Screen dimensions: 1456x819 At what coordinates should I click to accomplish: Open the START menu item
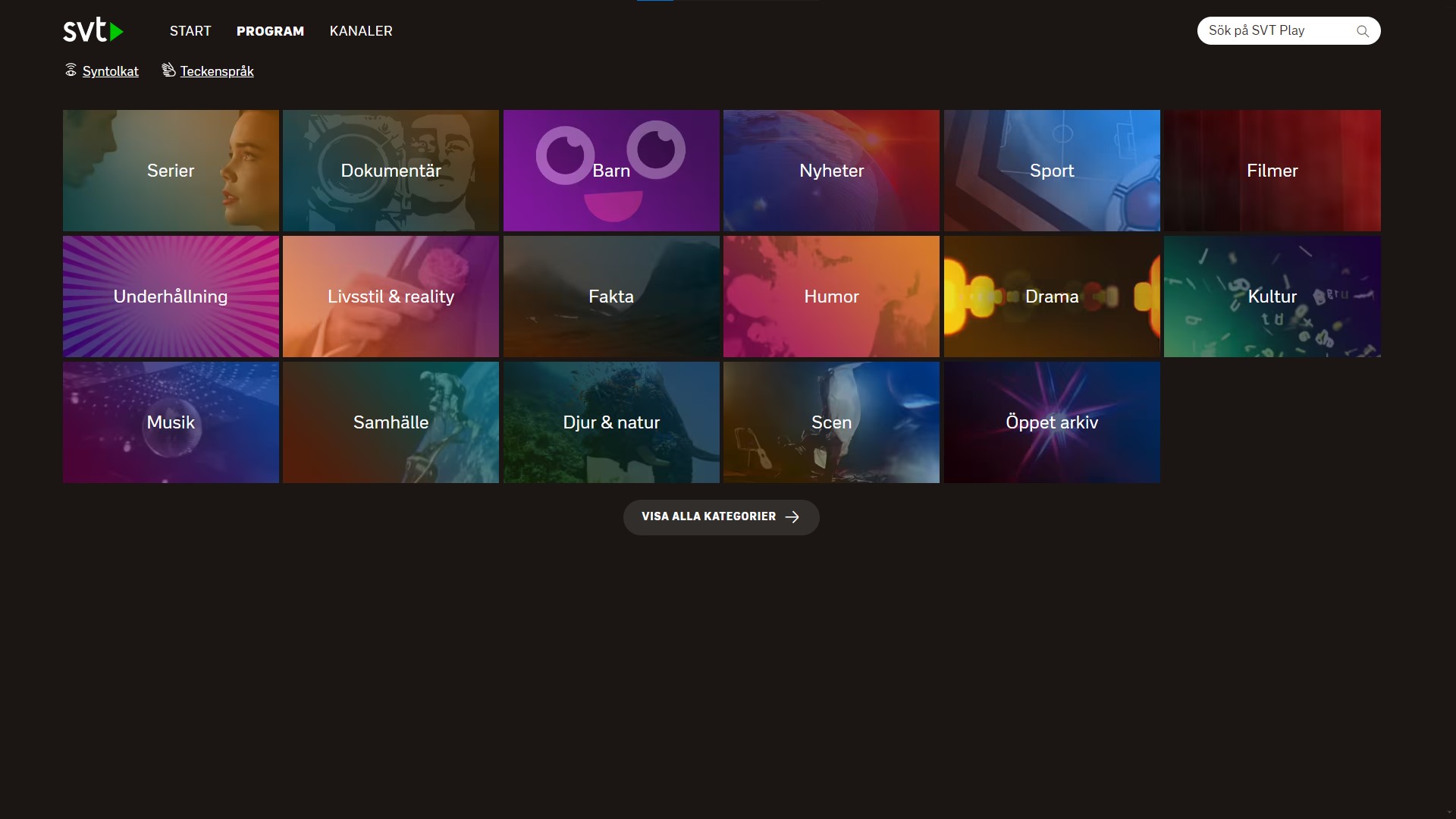point(190,31)
